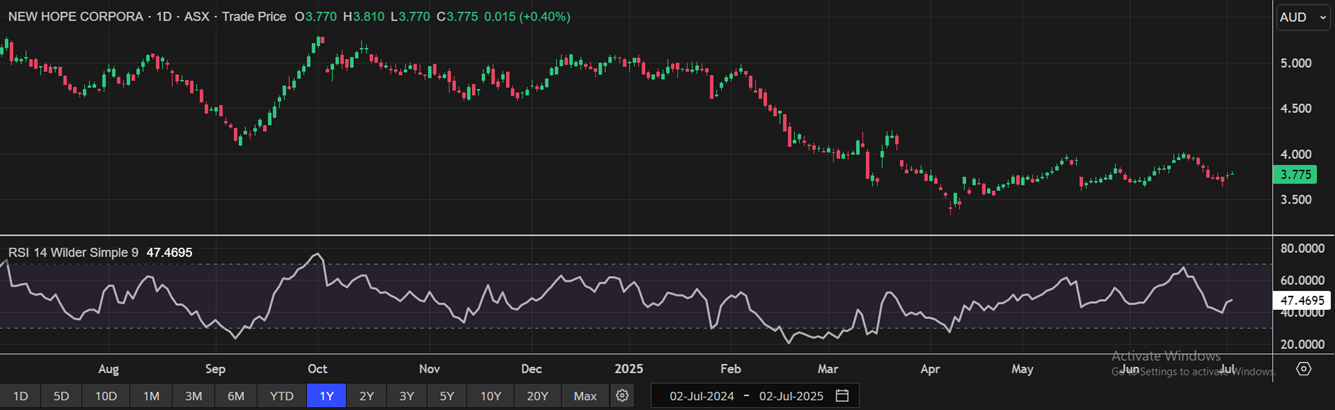
Task: Open the NEW HOPE CORPORA symbol title
Action: [73, 17]
